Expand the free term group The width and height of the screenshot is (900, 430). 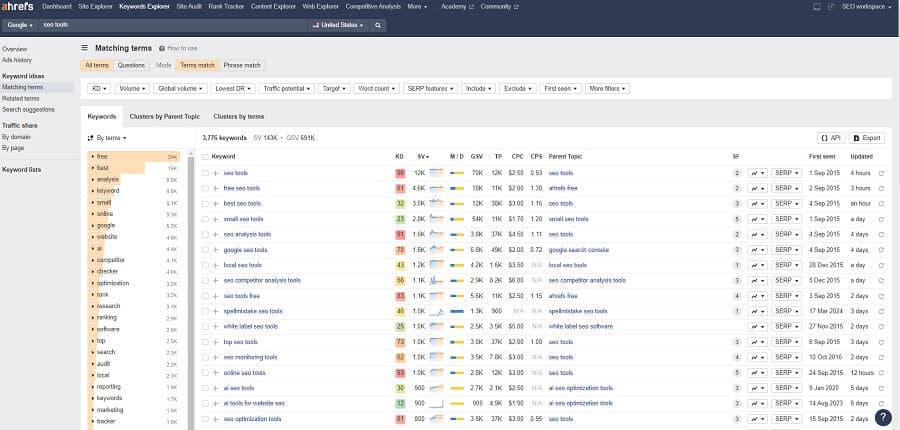pyautogui.click(x=92, y=157)
